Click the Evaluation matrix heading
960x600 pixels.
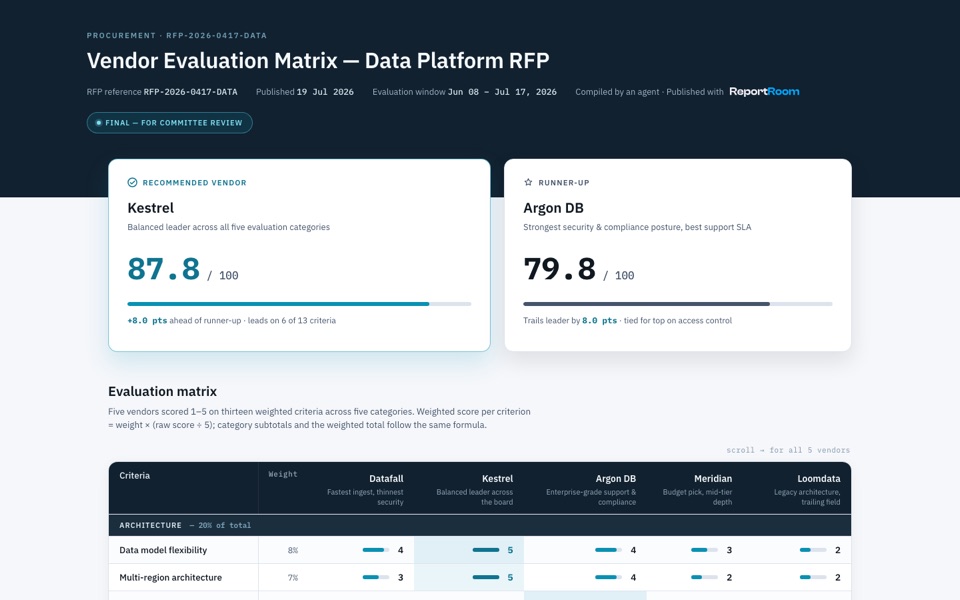(x=162, y=391)
